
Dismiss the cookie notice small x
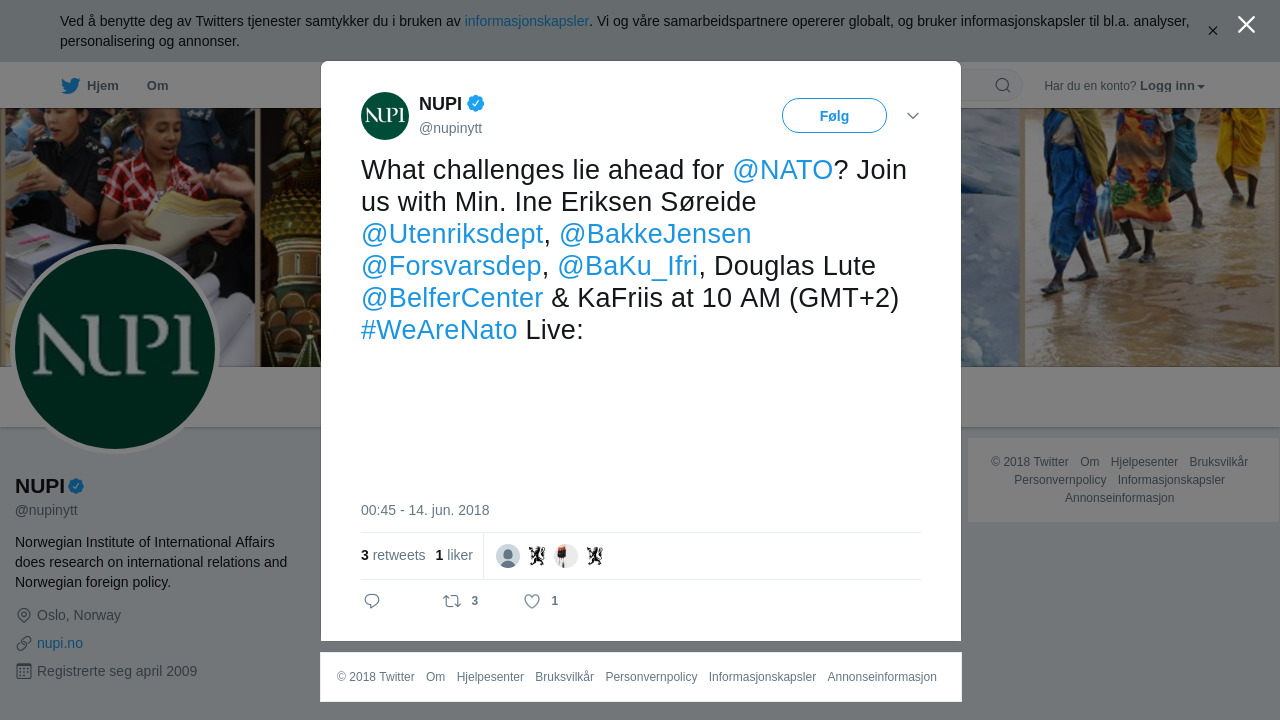[1213, 31]
